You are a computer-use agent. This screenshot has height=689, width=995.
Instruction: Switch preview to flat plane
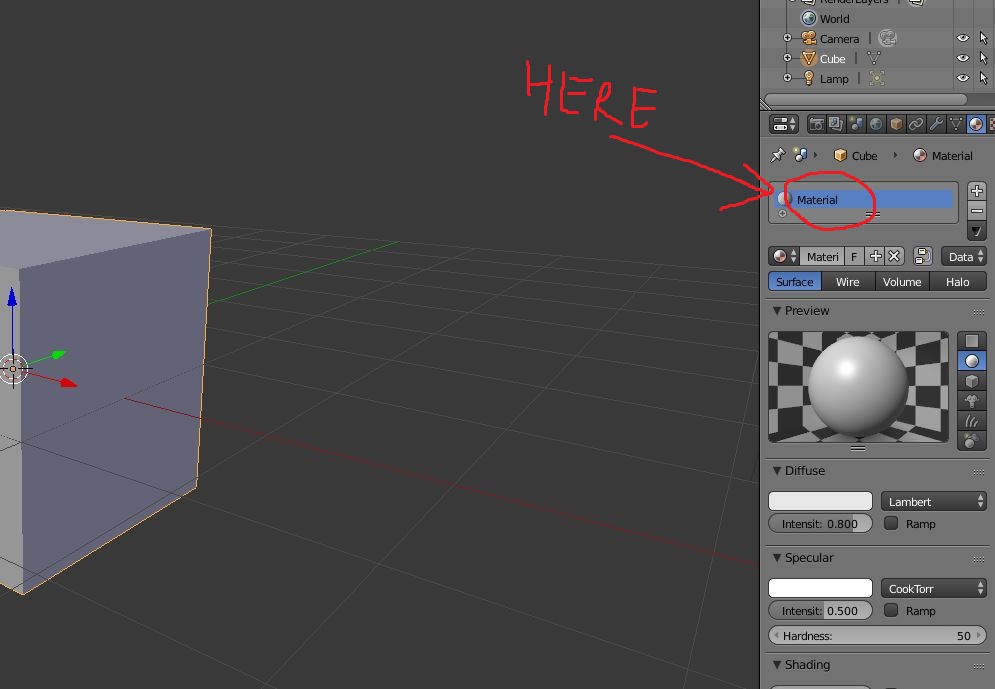point(972,341)
